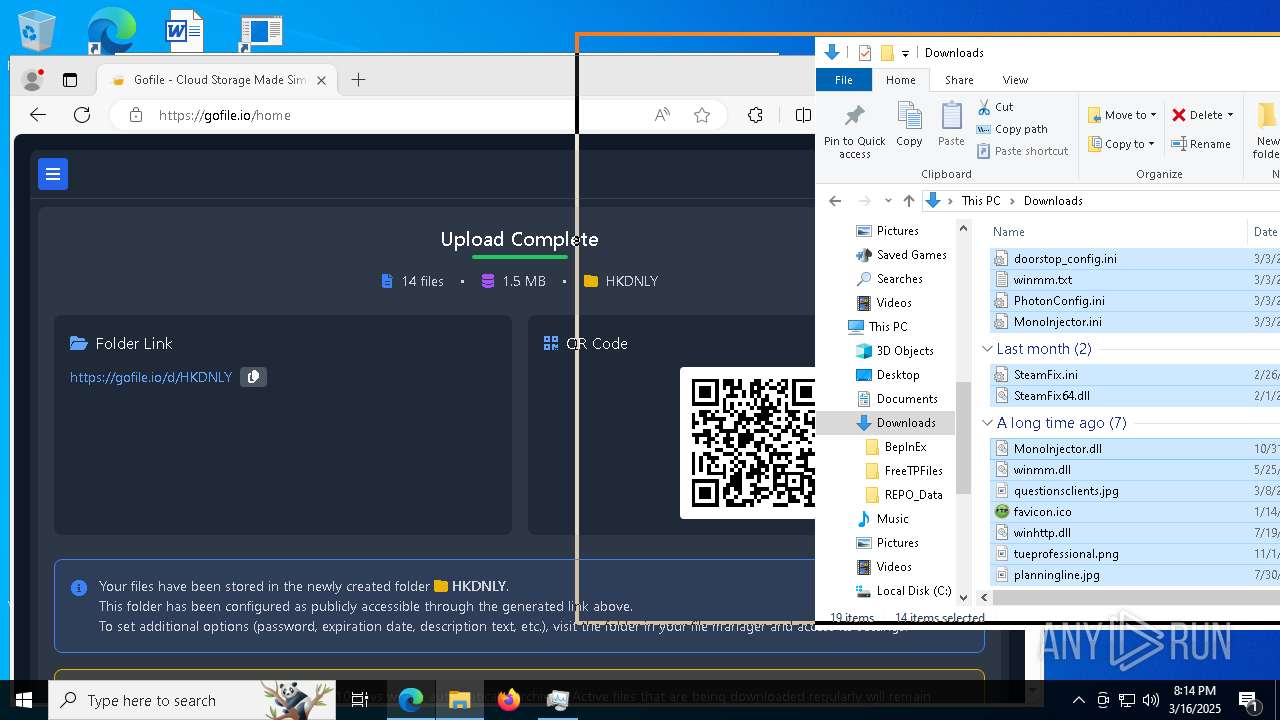Copy the gofile folder link to clipboard
The width and height of the screenshot is (1280, 720).
pos(254,377)
